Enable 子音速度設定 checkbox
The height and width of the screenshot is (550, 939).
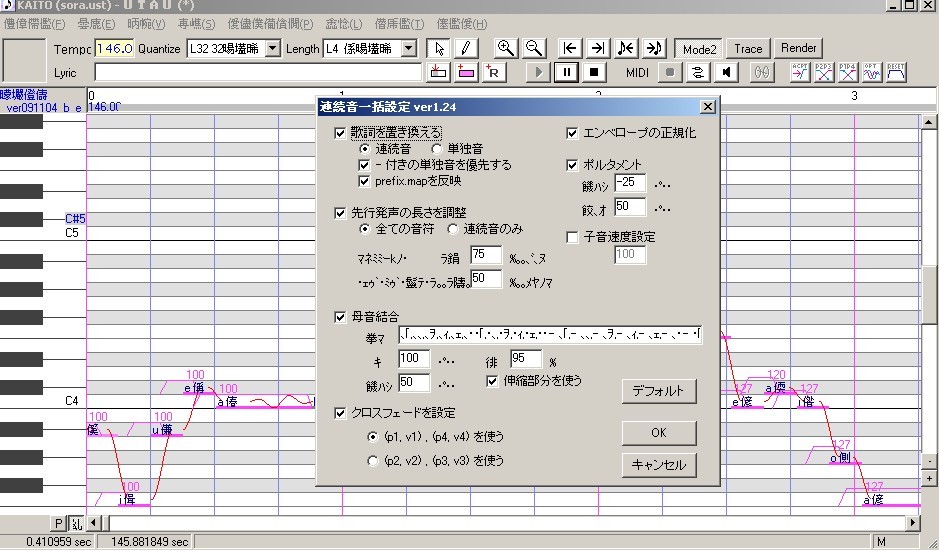572,237
